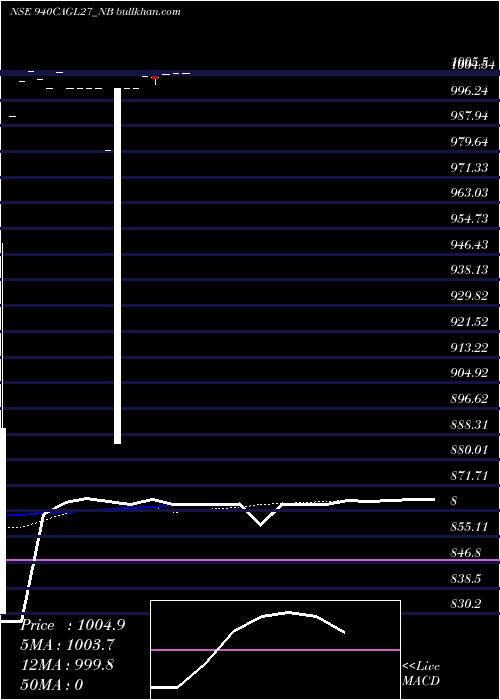Select the 913.22 price axis label
500x700 pixels.
point(469,348)
